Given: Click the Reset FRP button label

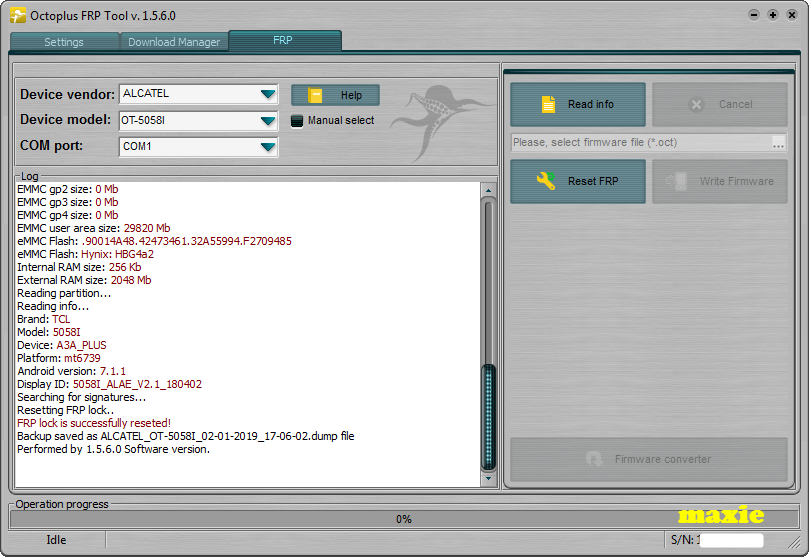Looking at the screenshot, I should (x=593, y=181).
